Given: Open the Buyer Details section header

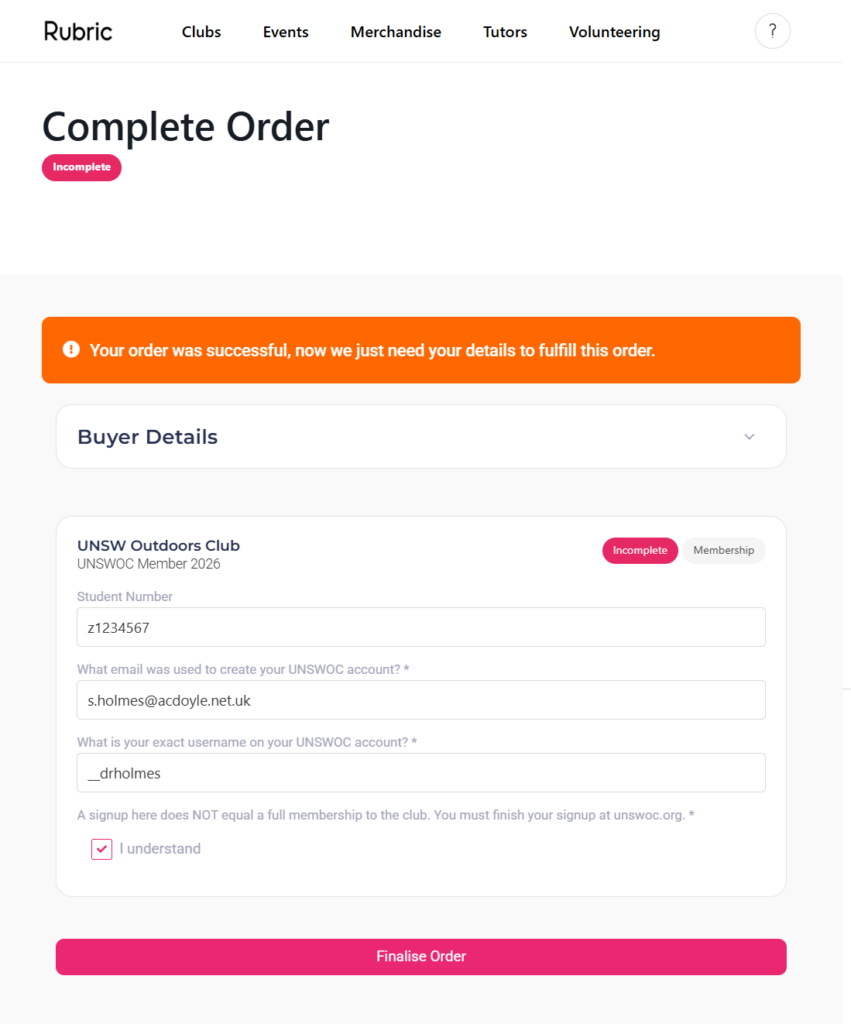Looking at the screenshot, I should (148, 437).
